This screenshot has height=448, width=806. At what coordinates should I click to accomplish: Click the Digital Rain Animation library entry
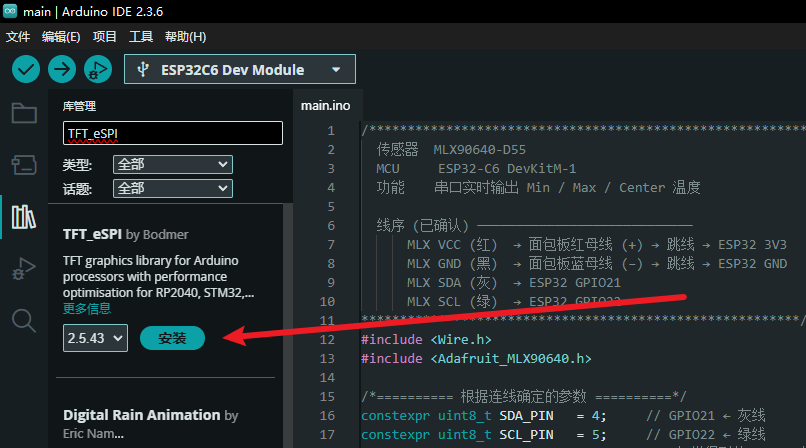point(141,414)
